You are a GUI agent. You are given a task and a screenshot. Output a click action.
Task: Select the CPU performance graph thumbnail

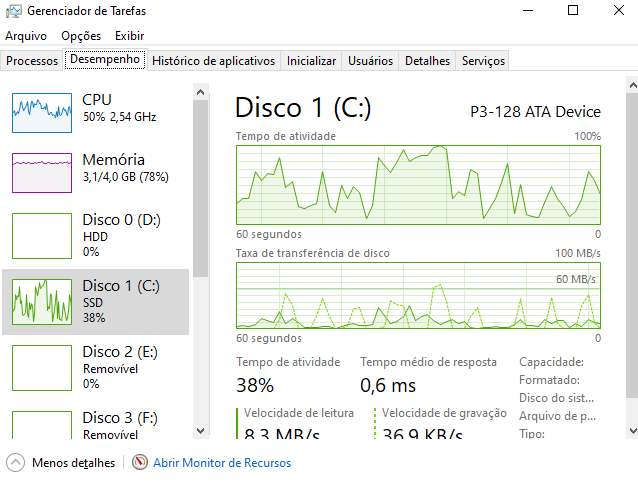[x=42, y=113]
